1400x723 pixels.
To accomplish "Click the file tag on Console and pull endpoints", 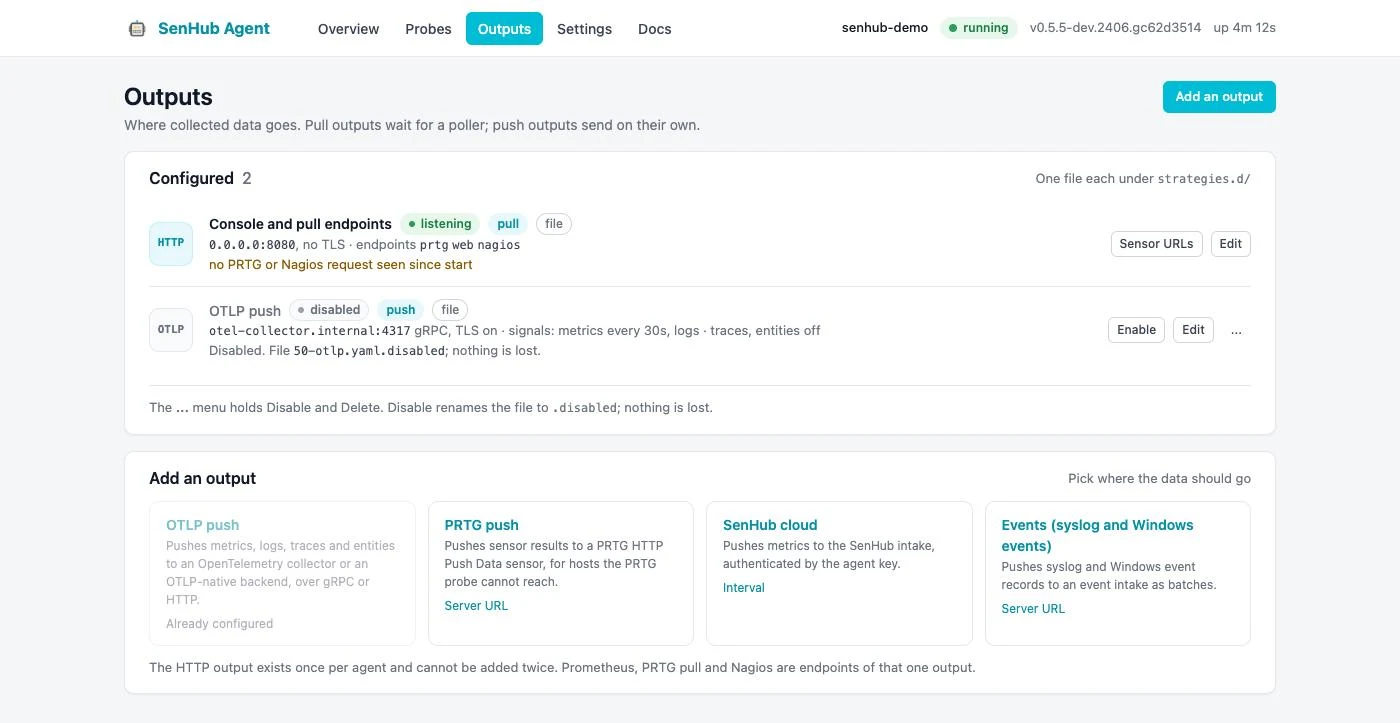I will 554,224.
